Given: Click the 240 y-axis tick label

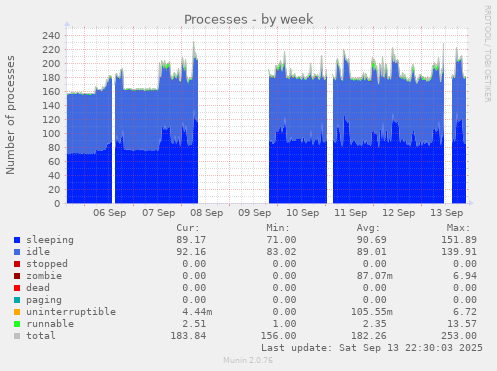Looking at the screenshot, I should [51, 36].
